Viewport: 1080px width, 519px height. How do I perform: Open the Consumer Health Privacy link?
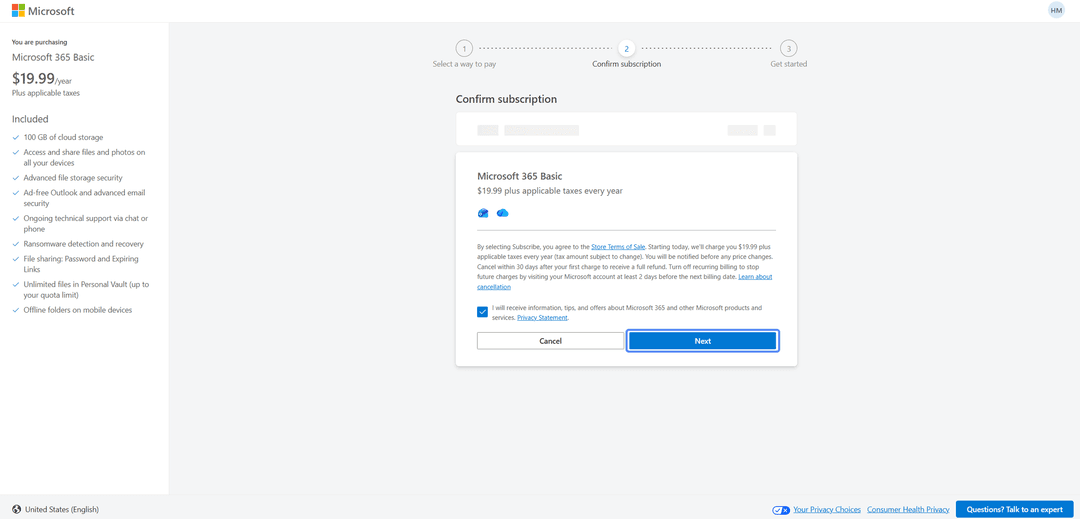pyautogui.click(x=908, y=510)
